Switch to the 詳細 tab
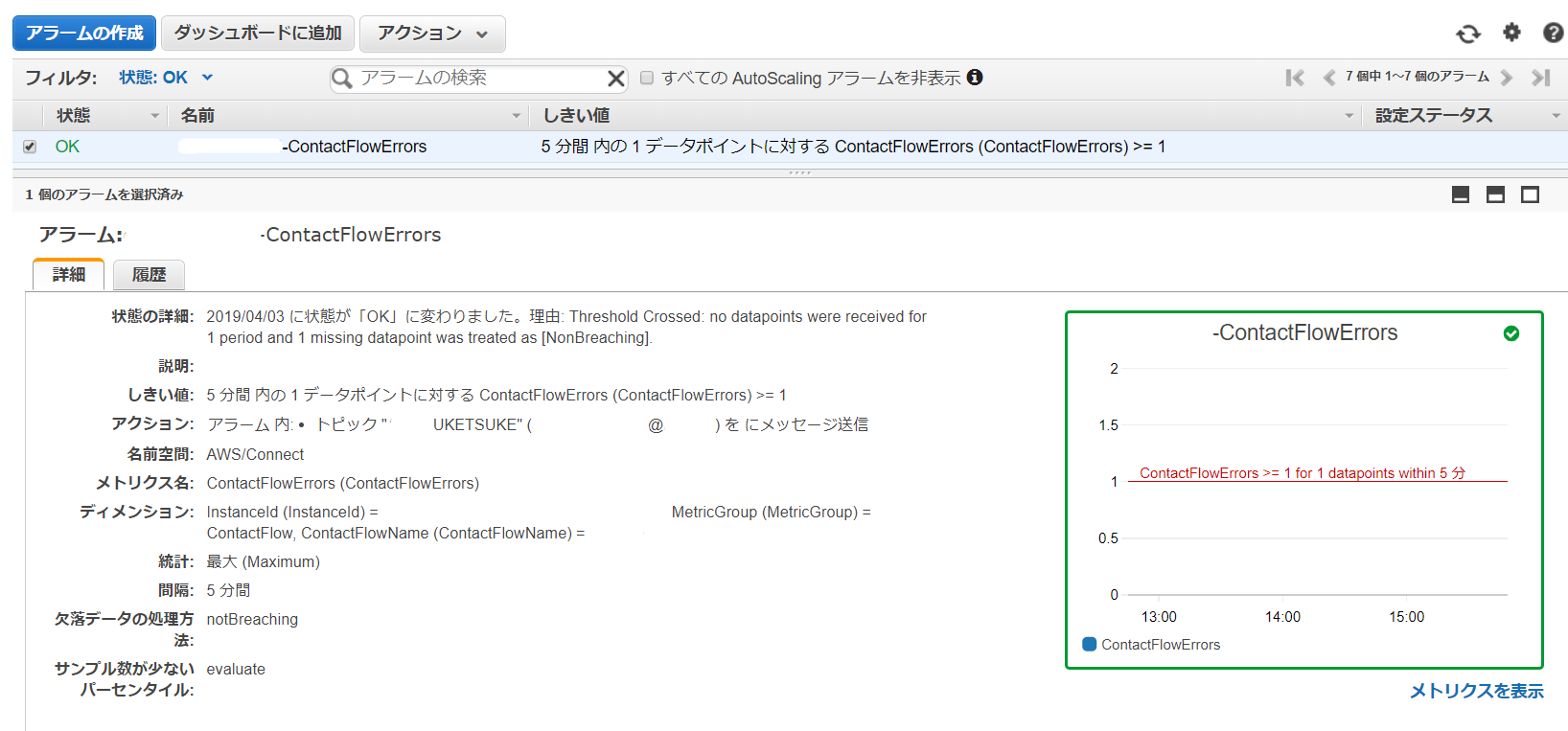This screenshot has width=1568, height=731. 68,275
